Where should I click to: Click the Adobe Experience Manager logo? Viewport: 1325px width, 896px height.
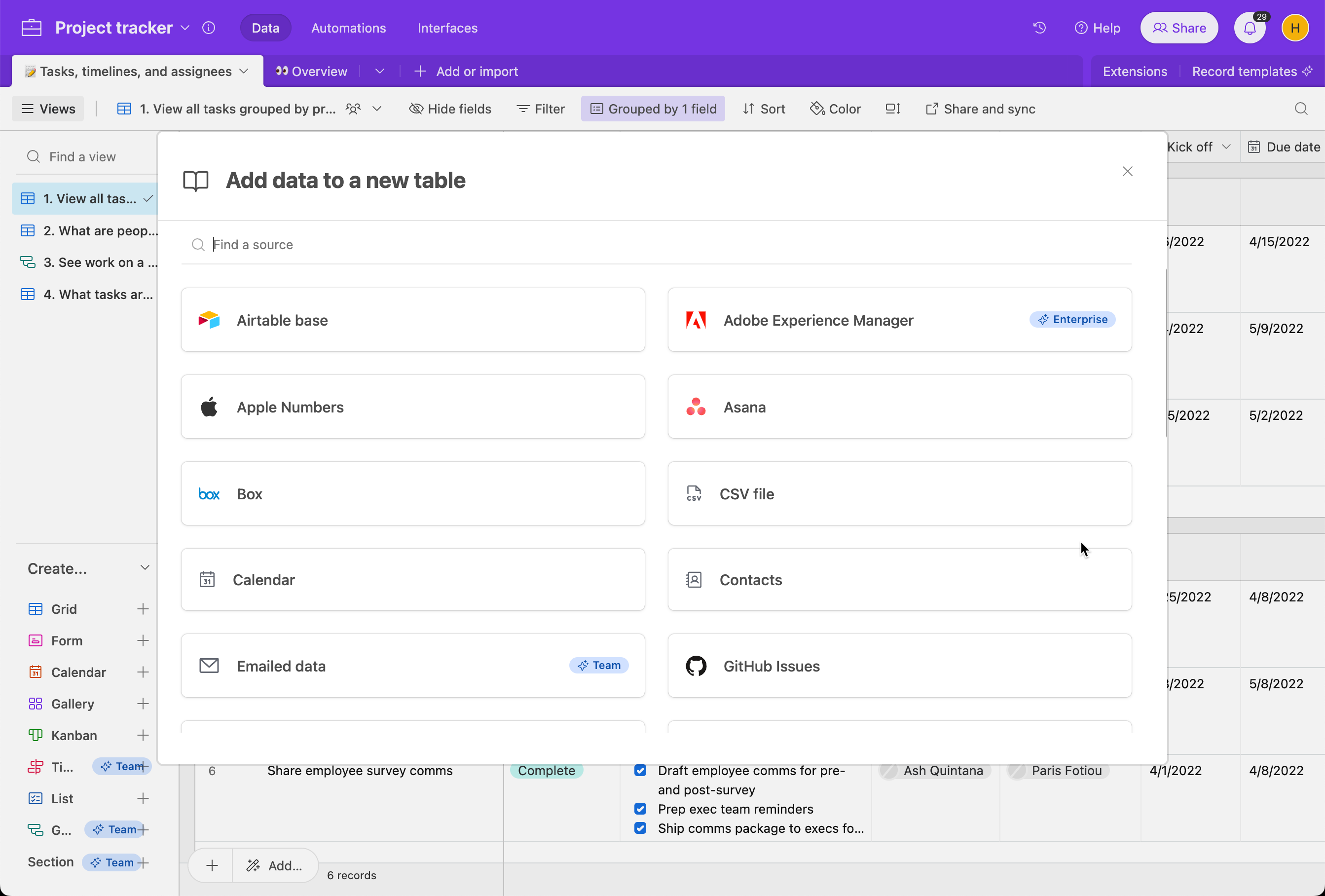(x=696, y=320)
